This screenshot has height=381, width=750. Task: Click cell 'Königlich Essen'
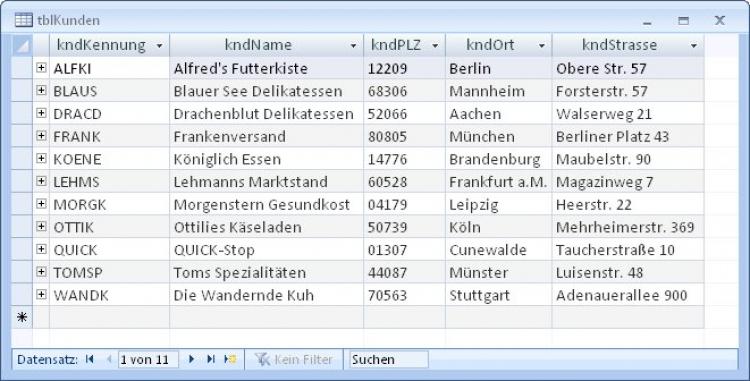point(266,159)
